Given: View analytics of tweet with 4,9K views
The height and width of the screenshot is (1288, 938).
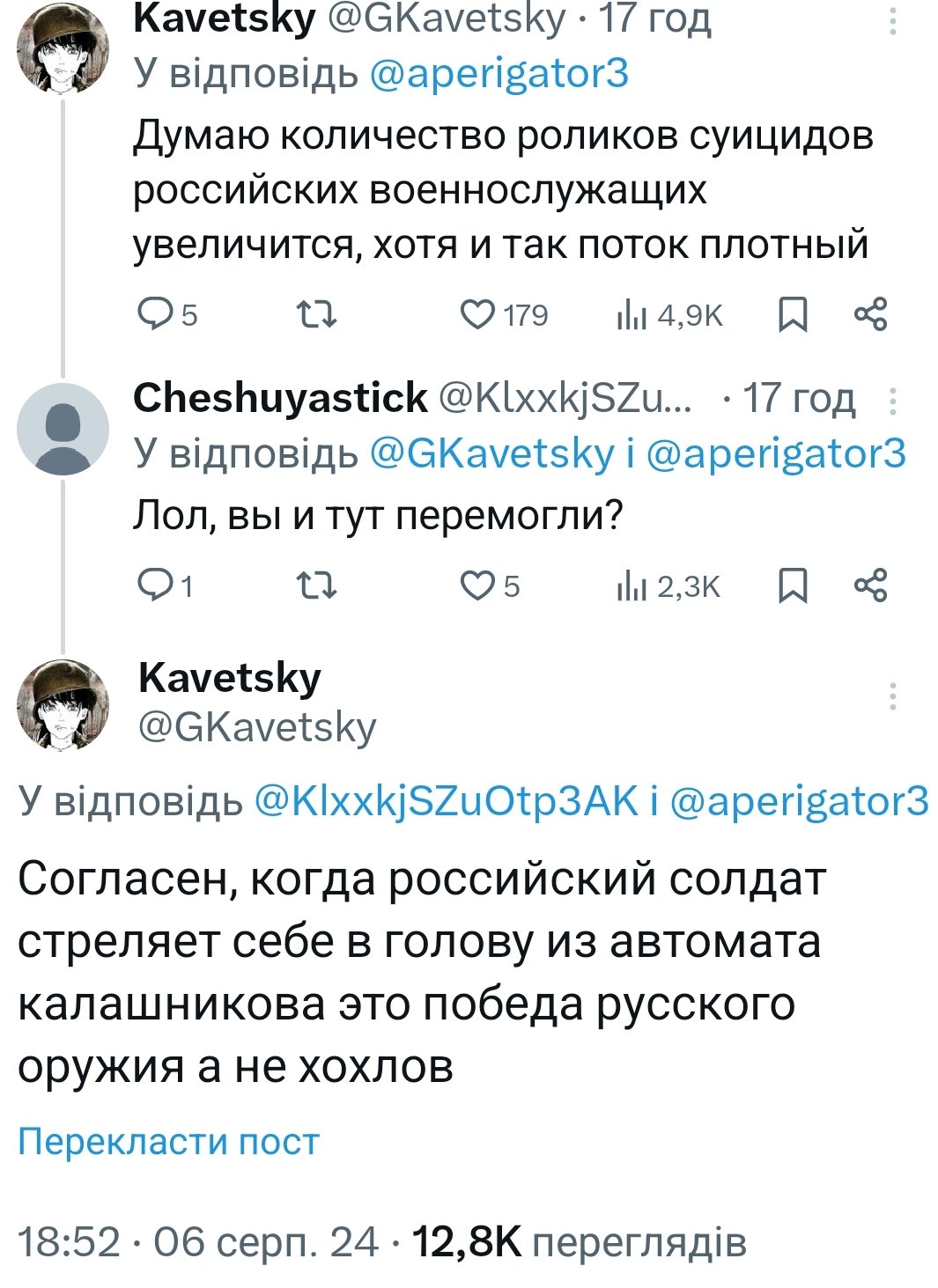Looking at the screenshot, I should coord(631,314).
